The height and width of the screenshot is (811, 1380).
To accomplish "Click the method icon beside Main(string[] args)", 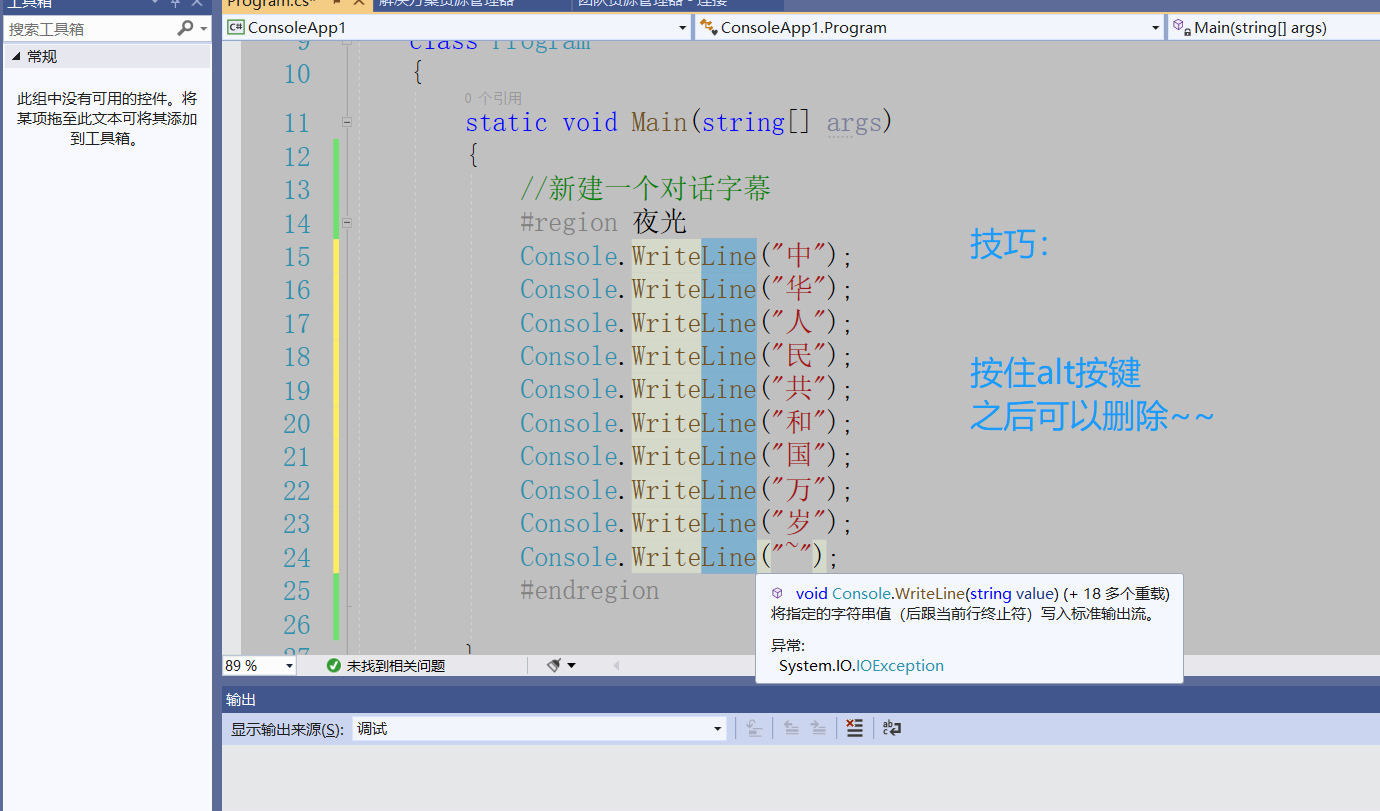I will tap(1181, 28).
